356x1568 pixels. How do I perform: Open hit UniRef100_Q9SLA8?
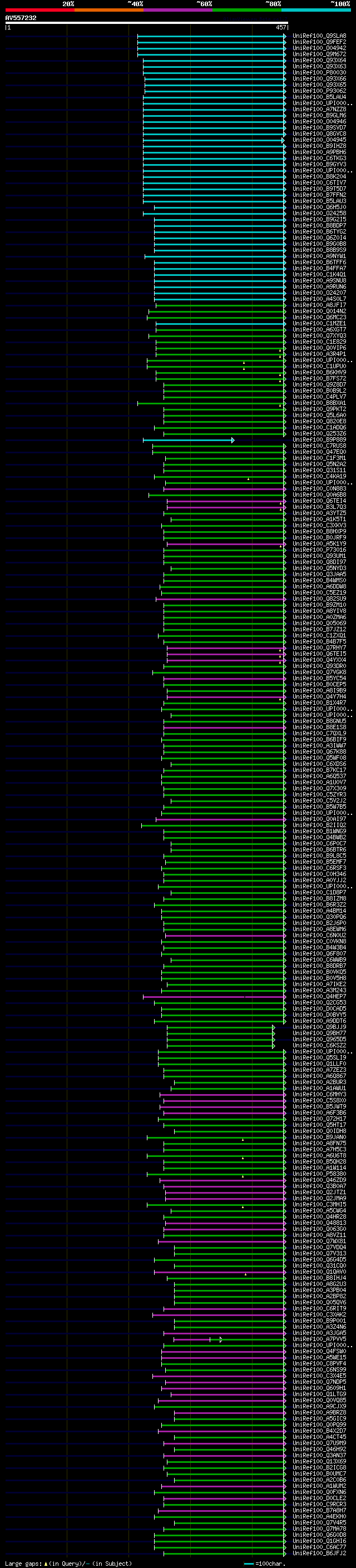tap(319, 37)
